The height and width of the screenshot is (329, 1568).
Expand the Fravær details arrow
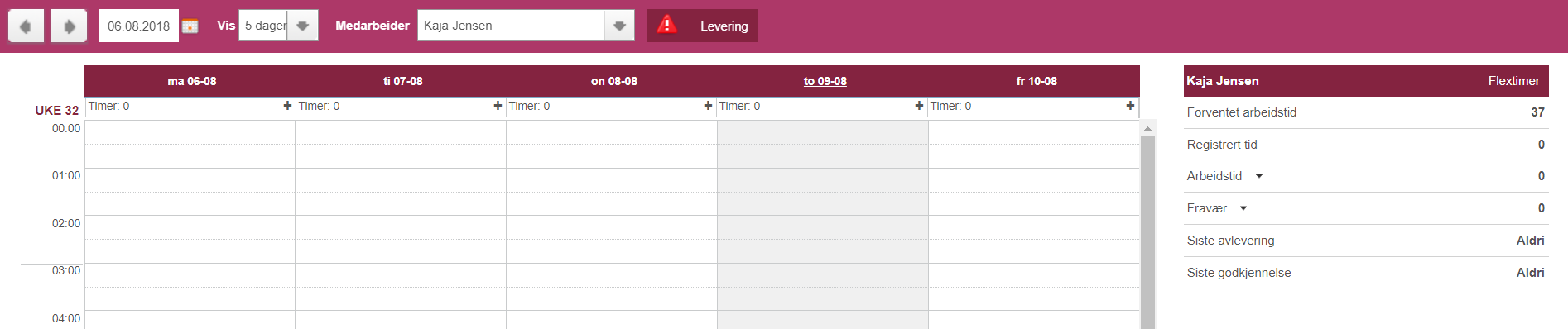[1243, 208]
